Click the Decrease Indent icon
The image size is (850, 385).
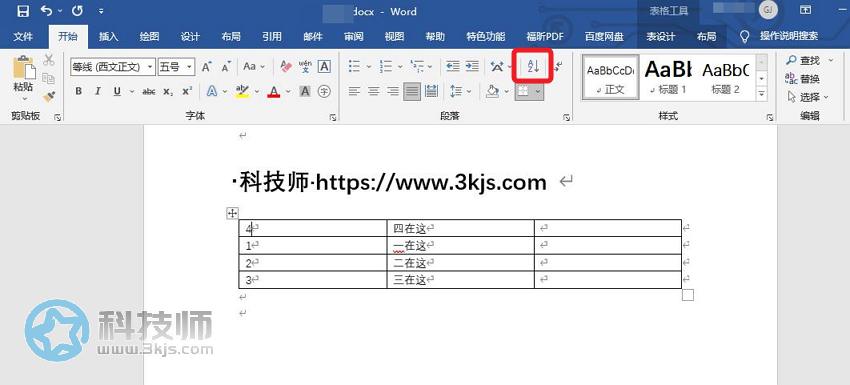[x=453, y=66]
